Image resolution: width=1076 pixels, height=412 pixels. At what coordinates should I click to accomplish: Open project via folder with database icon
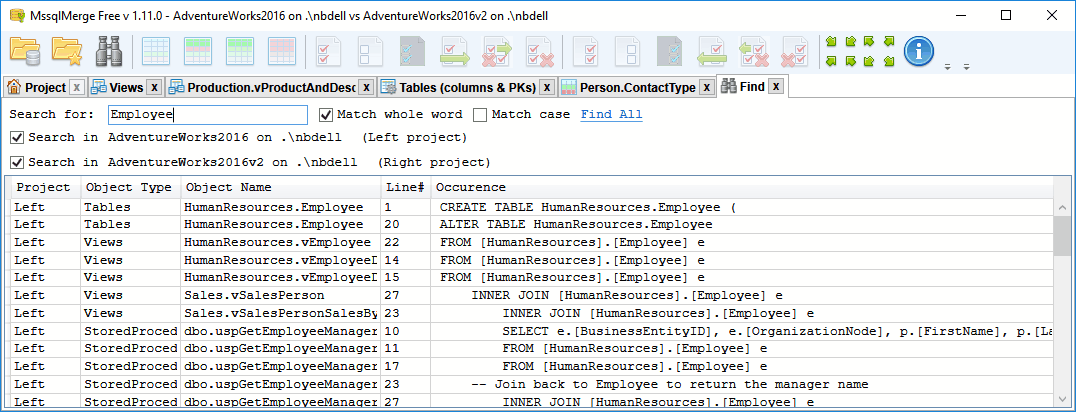[25, 52]
